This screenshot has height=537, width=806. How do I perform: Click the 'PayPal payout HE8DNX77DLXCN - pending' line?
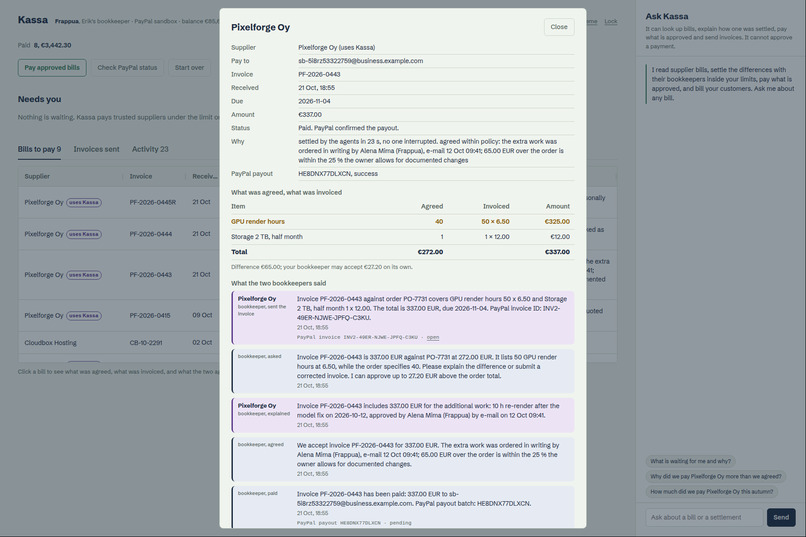(354, 523)
